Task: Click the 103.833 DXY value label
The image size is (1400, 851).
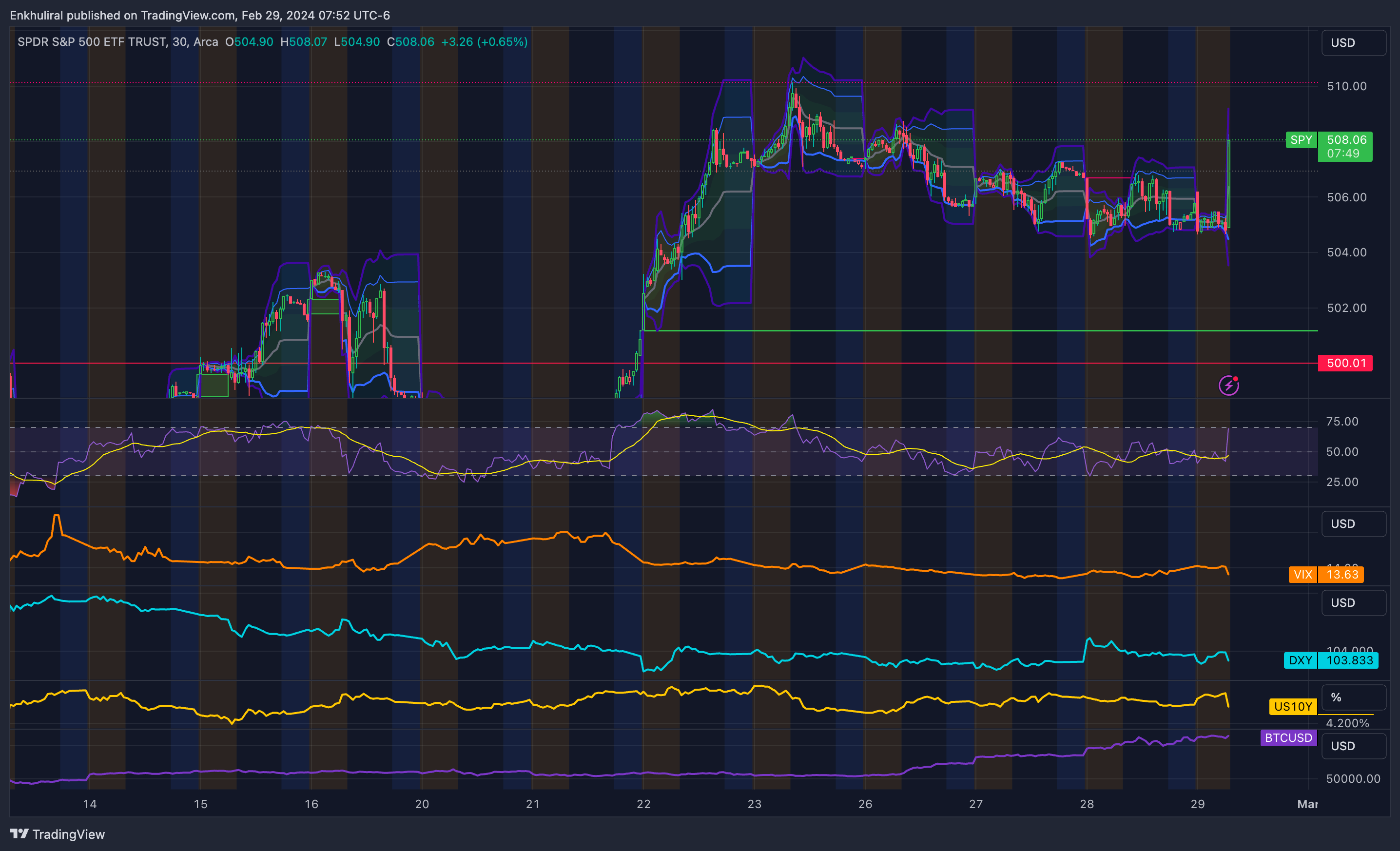Action: pyautogui.click(x=1349, y=660)
